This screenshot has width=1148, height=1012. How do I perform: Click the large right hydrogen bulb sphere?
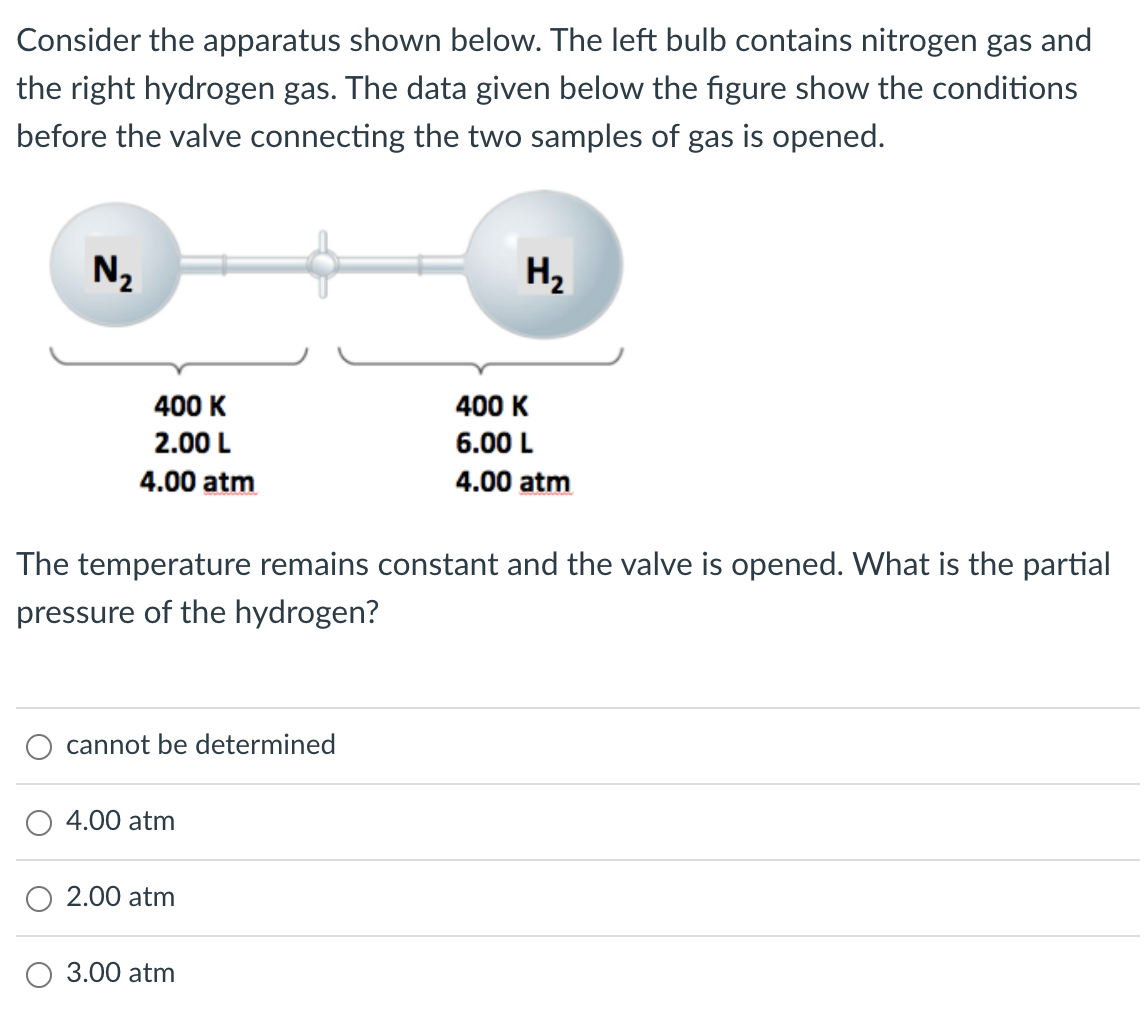(x=544, y=264)
